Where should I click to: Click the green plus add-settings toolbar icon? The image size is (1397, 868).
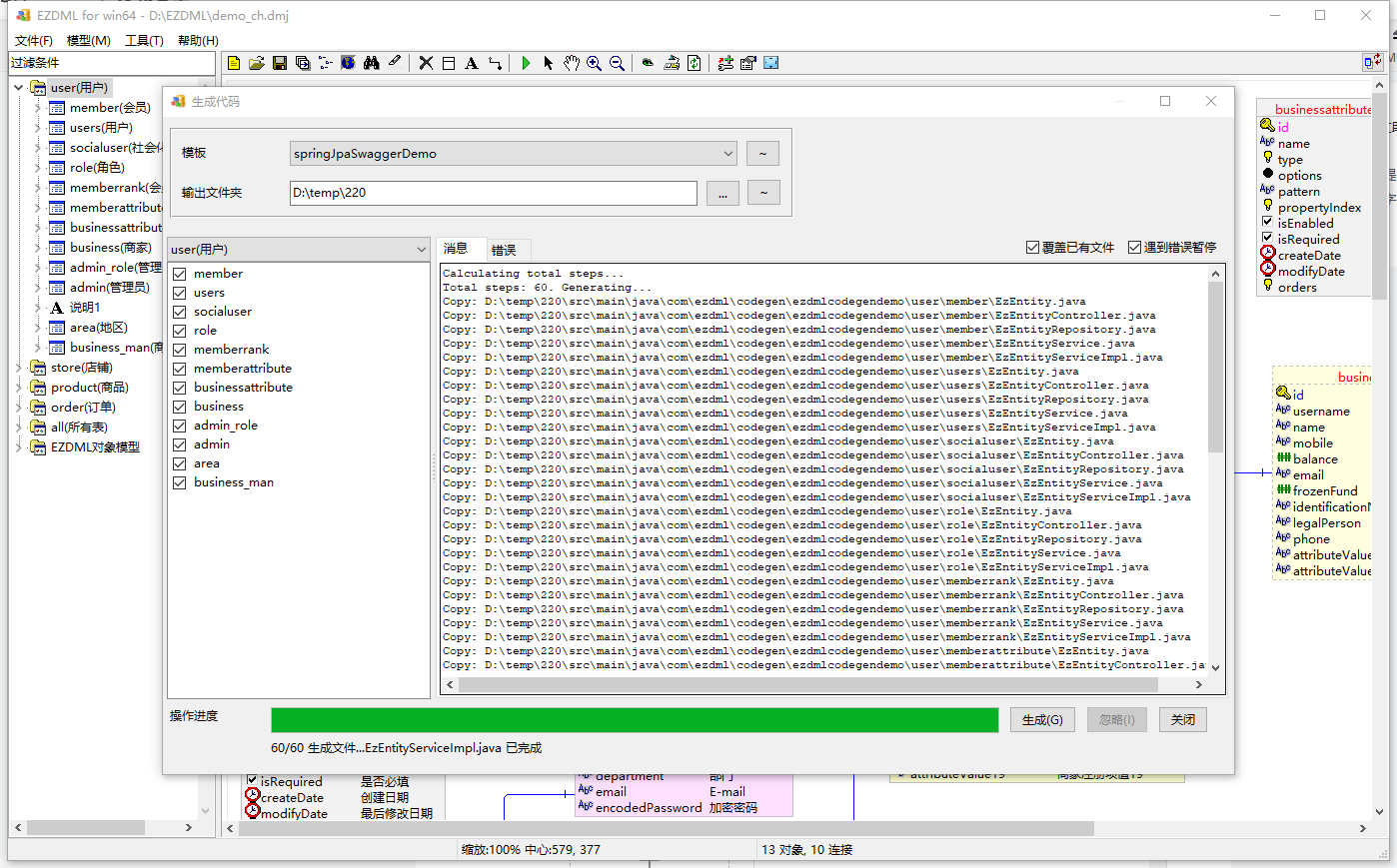pos(725,63)
